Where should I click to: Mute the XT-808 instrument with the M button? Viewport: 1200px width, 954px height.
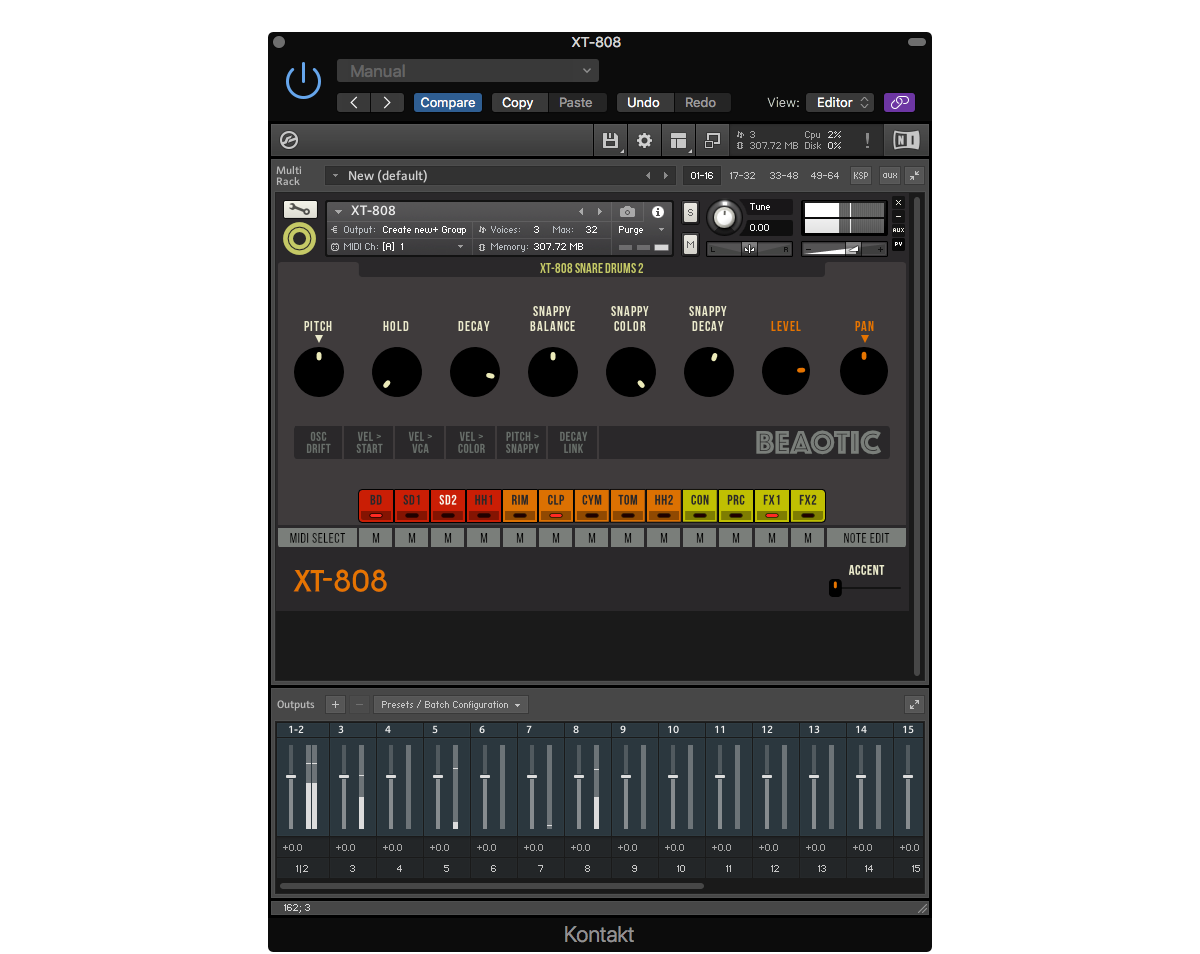point(690,244)
